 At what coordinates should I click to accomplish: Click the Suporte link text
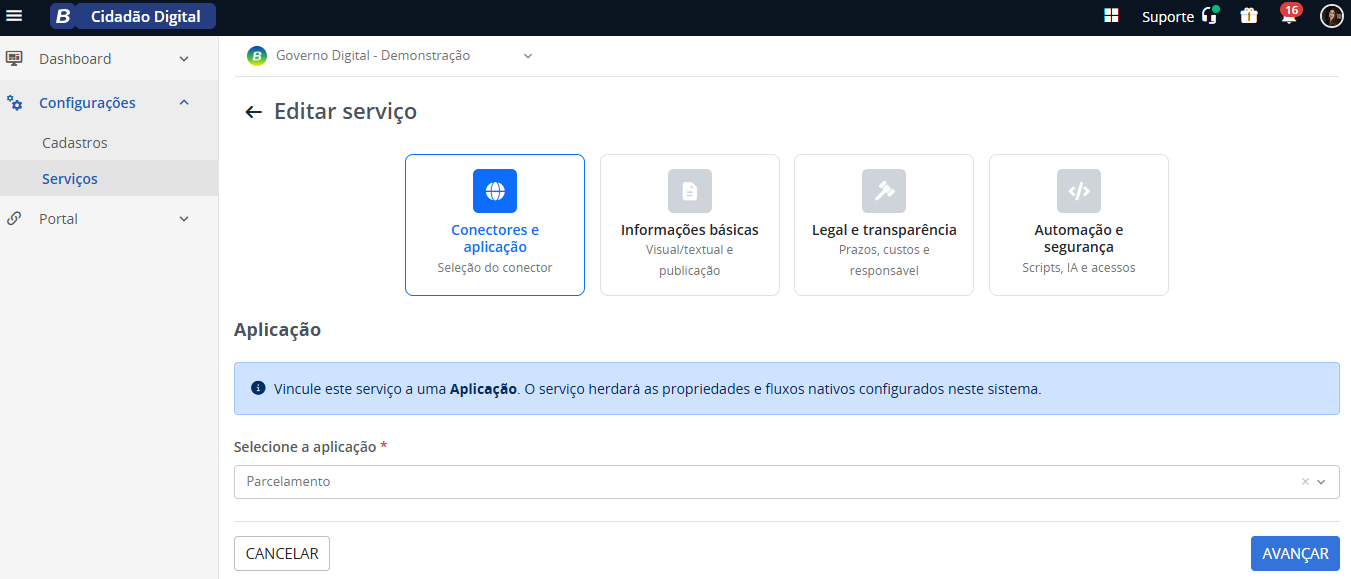(x=1168, y=17)
